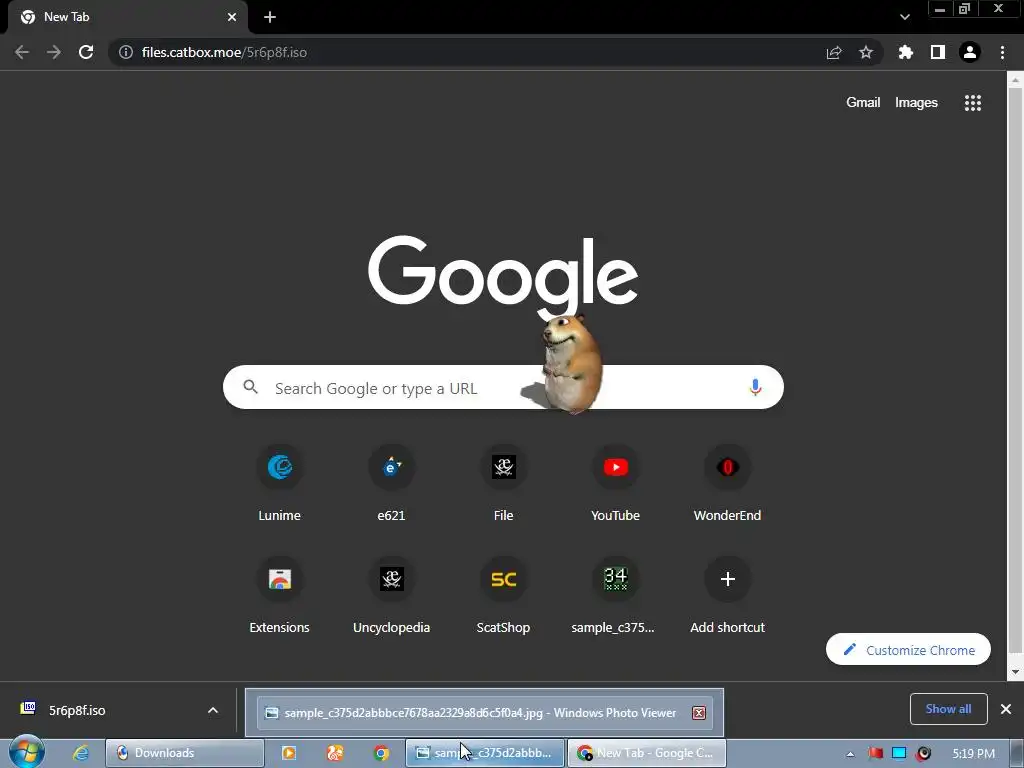Go back using the browser back arrow

pyautogui.click(x=22, y=52)
